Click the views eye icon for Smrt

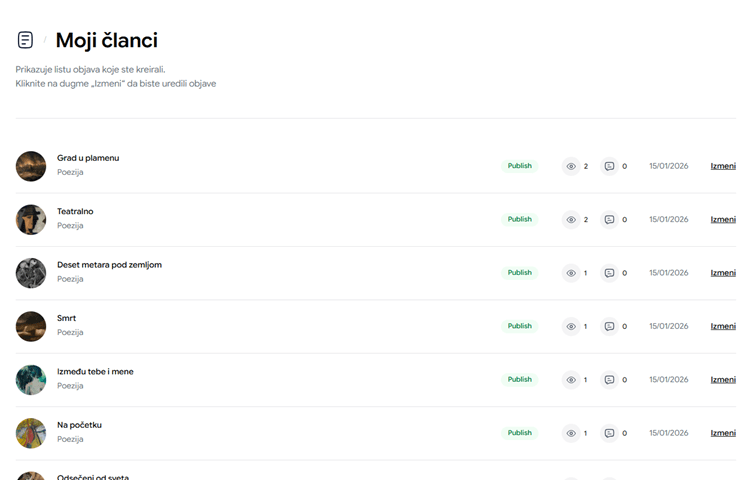coord(571,326)
